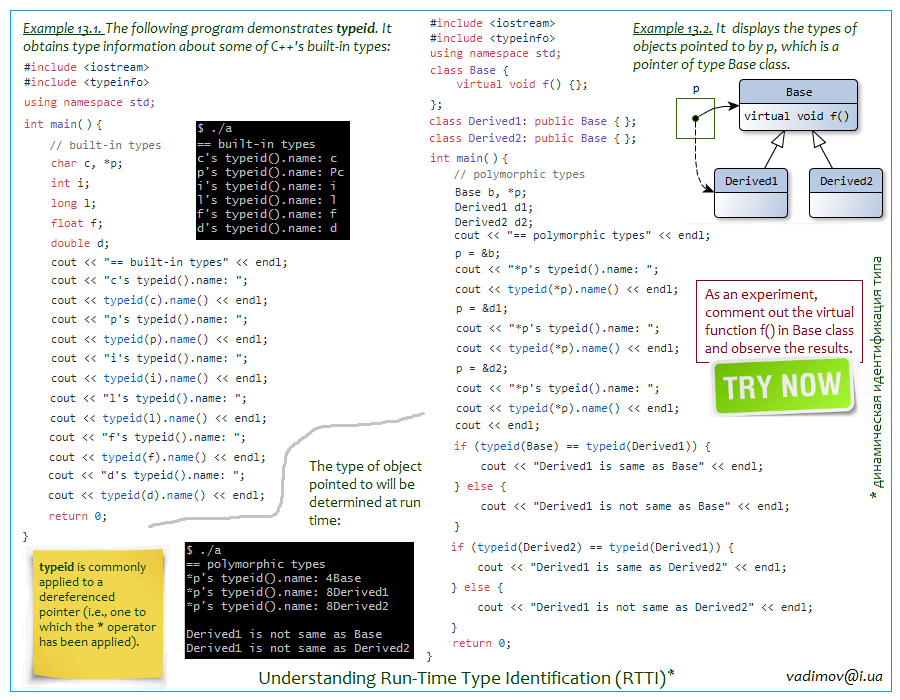The width and height of the screenshot is (900, 700).
Task: Click the Example 13.2. heading link
Action: (x=673, y=28)
